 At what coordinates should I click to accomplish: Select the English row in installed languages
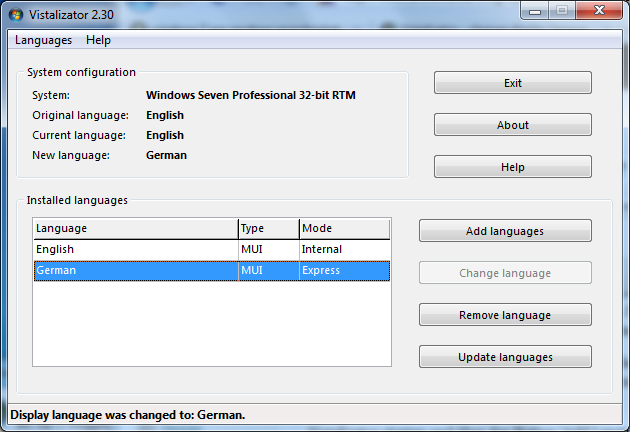(x=212, y=249)
